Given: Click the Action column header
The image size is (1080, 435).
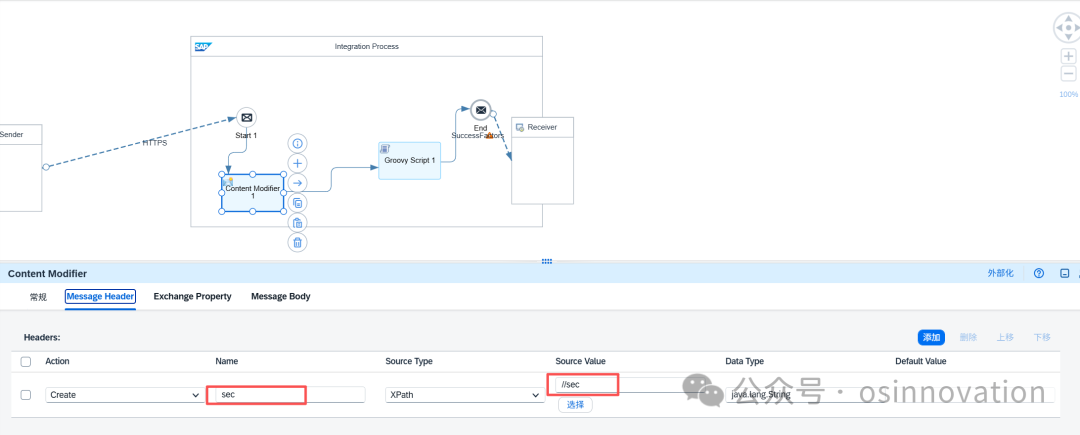Looking at the screenshot, I should [x=57, y=361].
